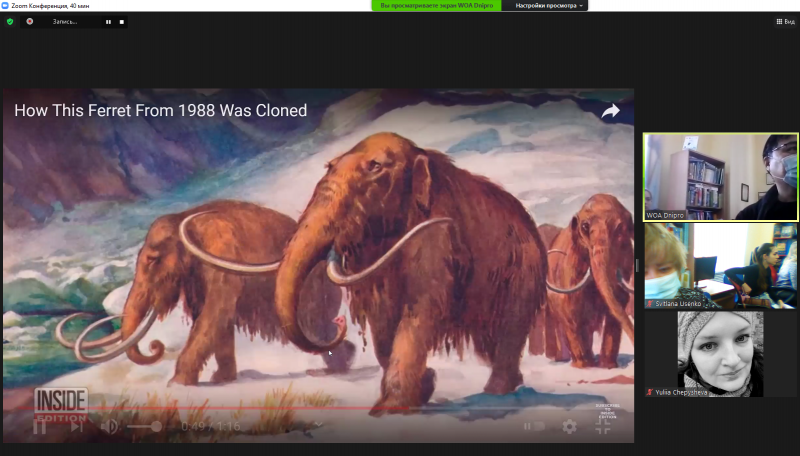Click Svitlana Usenko's muted microphone icon
The width and height of the screenshot is (800, 456).
650,303
